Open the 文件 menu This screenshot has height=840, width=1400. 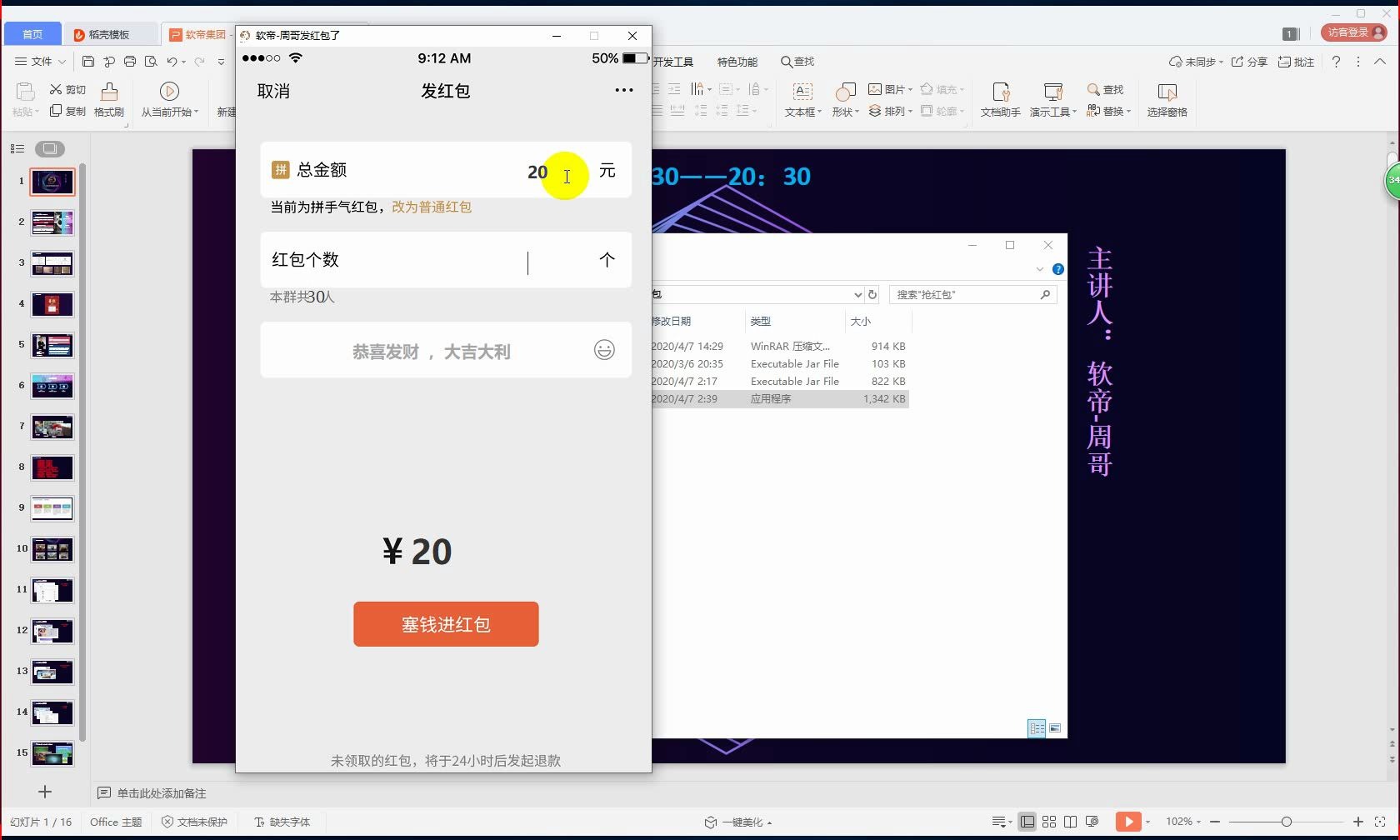[39, 61]
